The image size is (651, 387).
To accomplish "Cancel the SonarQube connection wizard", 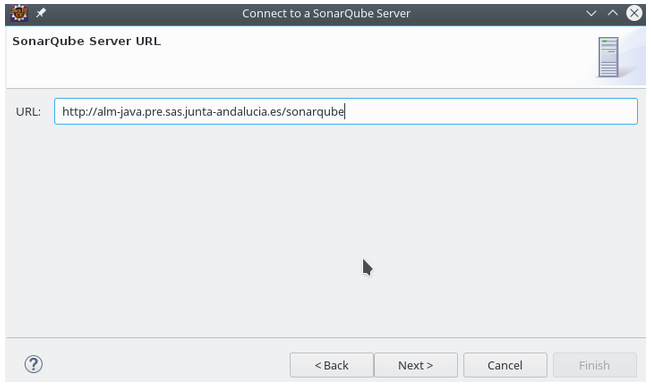I will [505, 365].
